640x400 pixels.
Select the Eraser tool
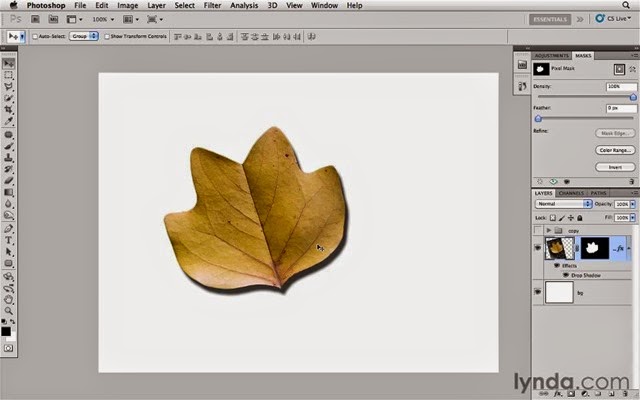pos(8,180)
